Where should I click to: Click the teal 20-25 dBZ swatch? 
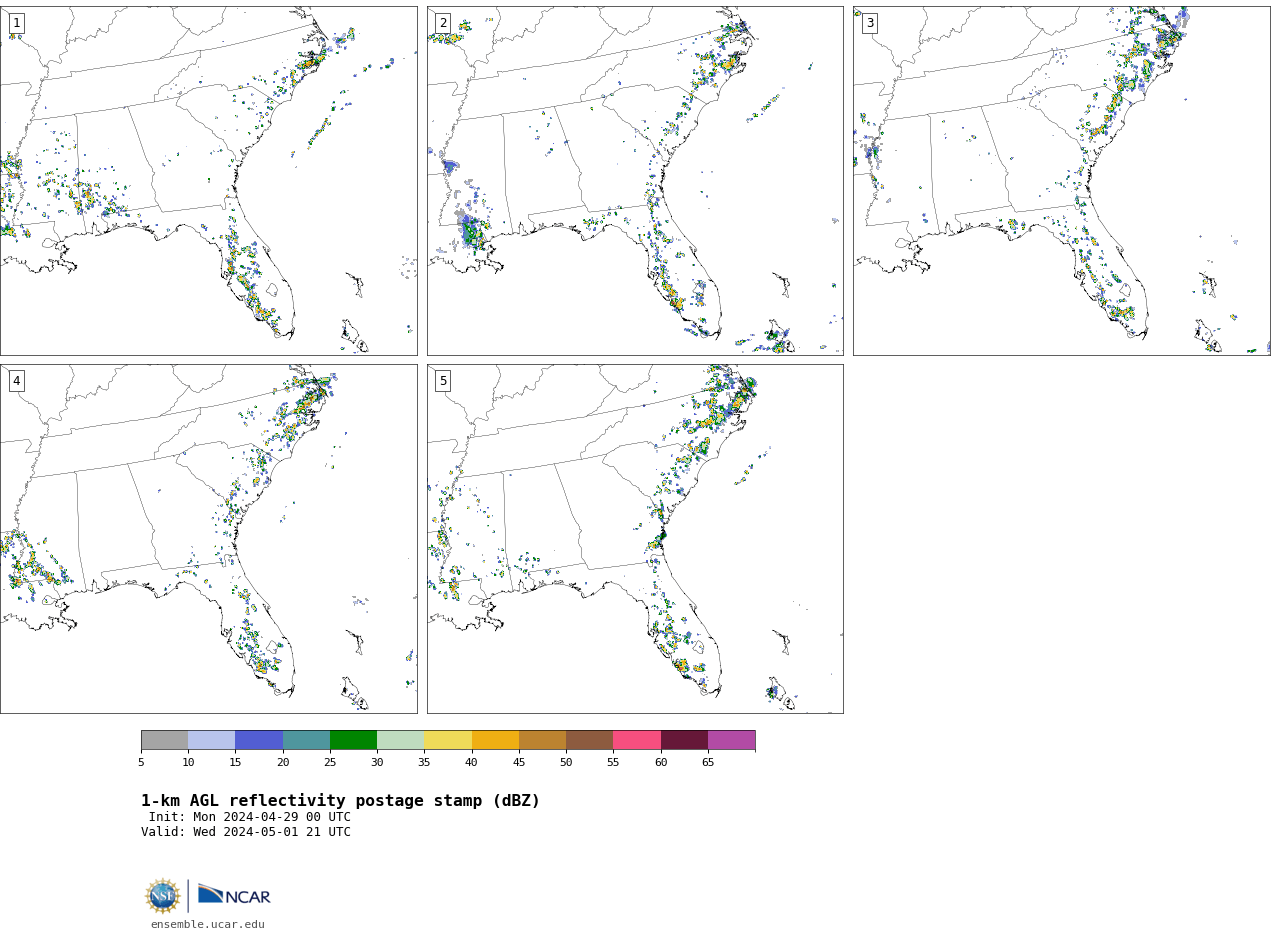click(x=306, y=740)
